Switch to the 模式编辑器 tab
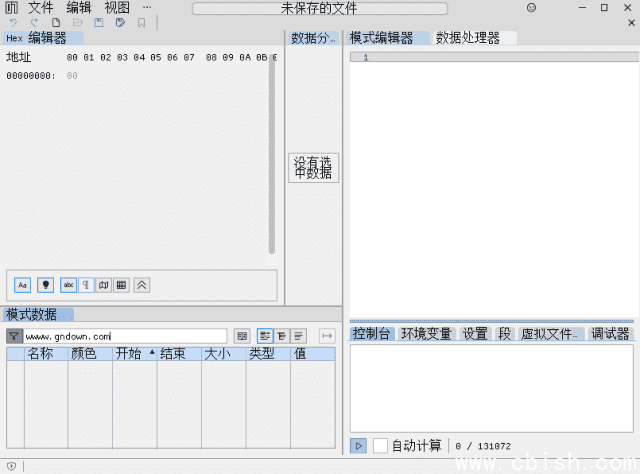640x474 pixels. pos(388,38)
